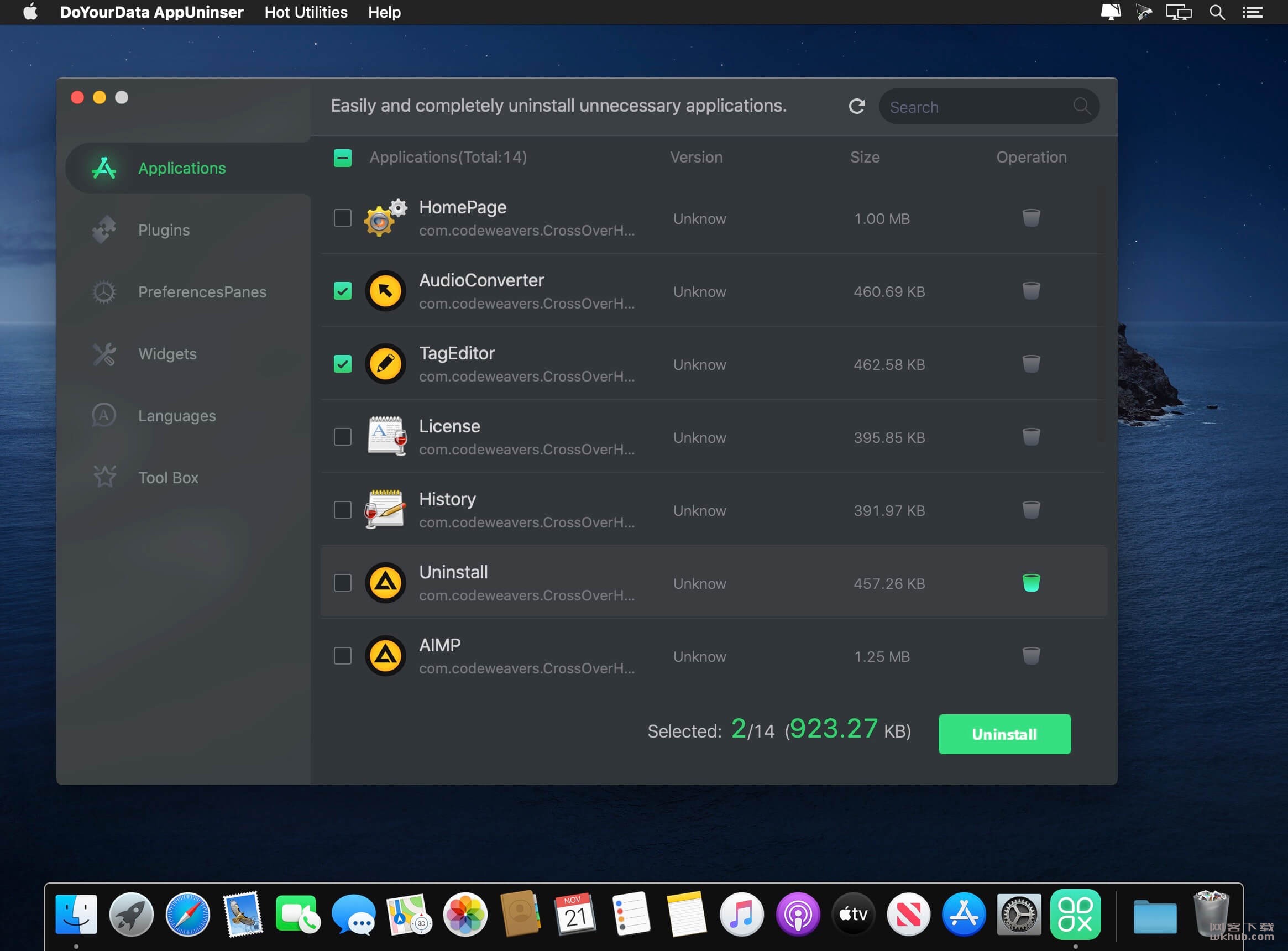Click the trash icon for AudioConverter row
1288x951 pixels.
pos(1031,291)
